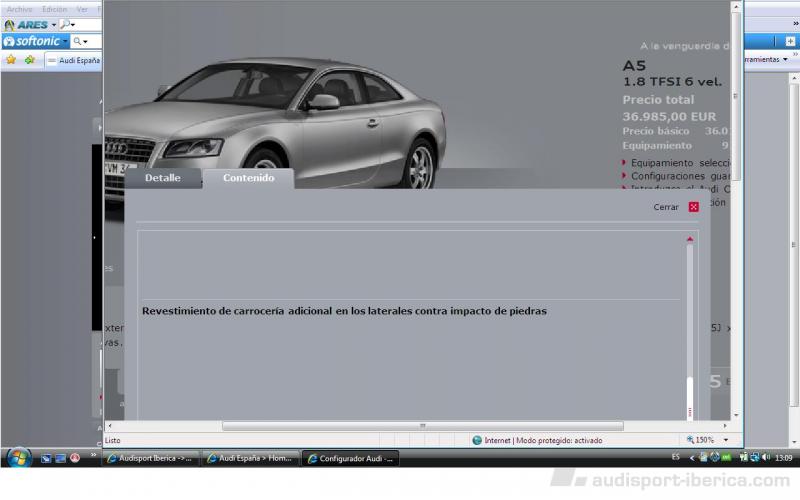Viewport: 800px width, 500px height.
Task: Click the 1.8 TFSI 6 vel. text
Action: (x=672, y=82)
